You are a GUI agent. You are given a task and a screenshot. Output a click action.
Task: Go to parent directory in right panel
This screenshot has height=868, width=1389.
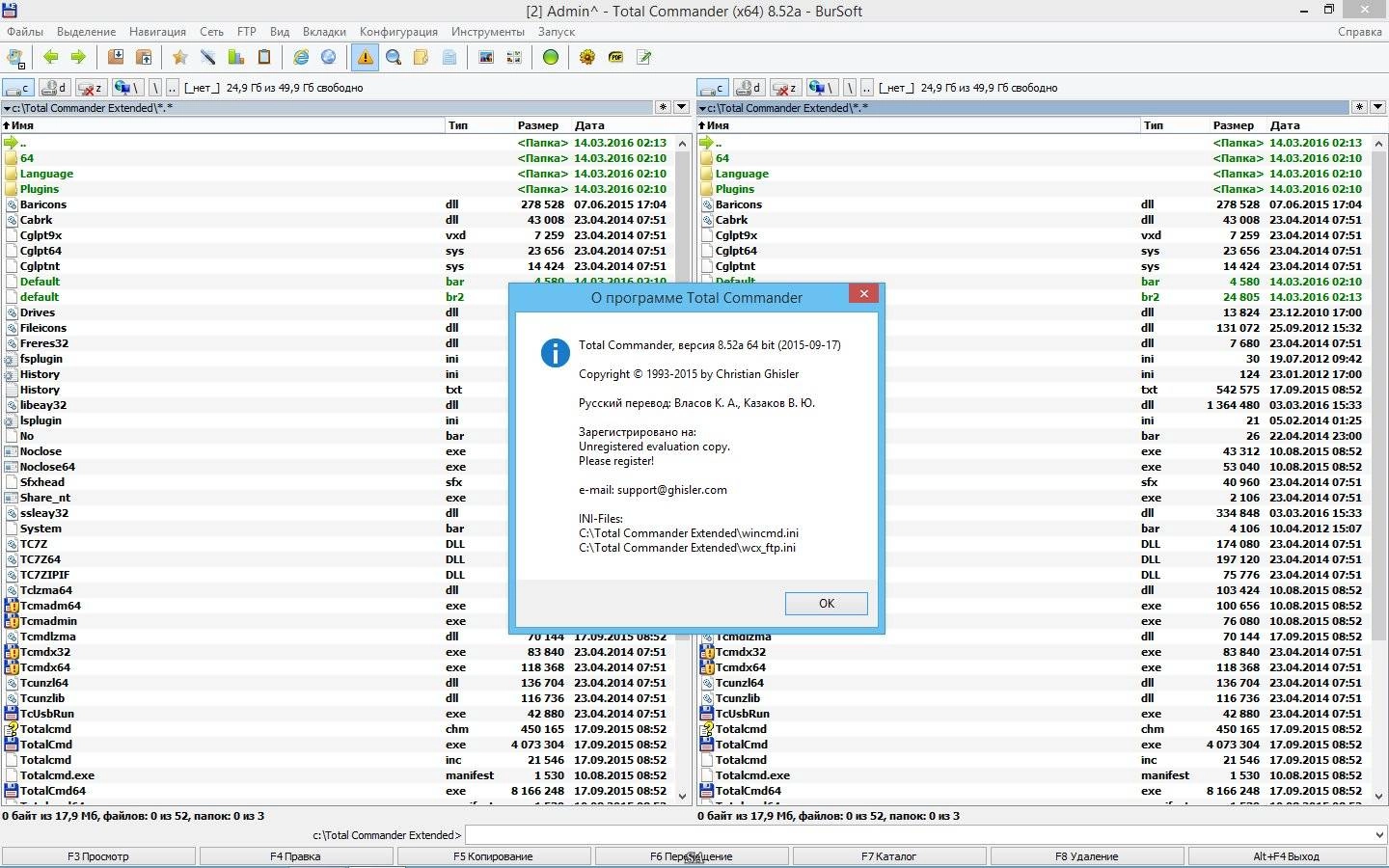click(866, 88)
